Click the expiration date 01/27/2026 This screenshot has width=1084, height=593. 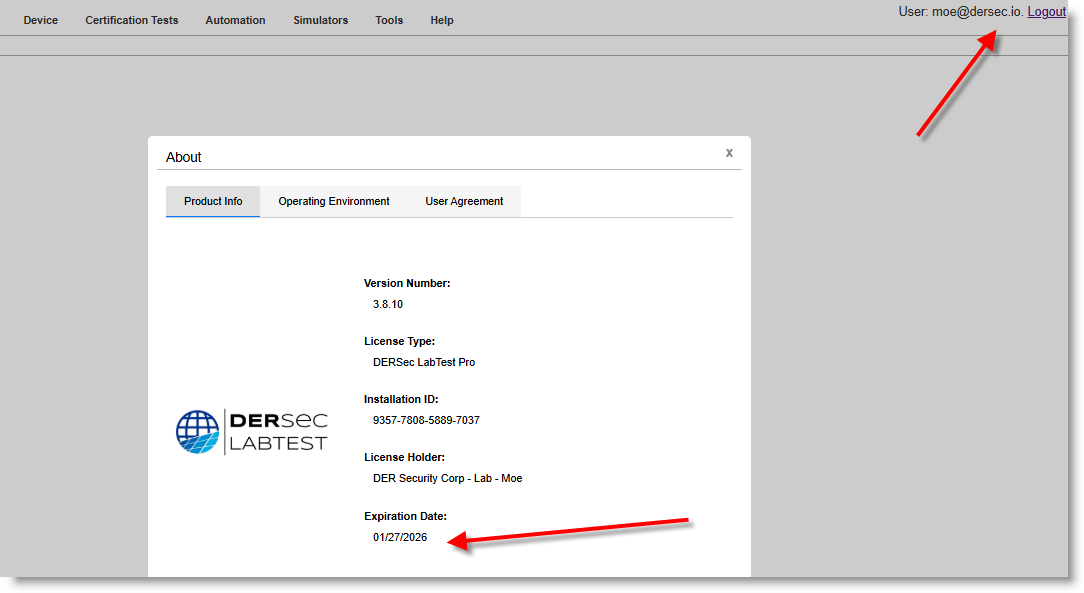point(400,537)
